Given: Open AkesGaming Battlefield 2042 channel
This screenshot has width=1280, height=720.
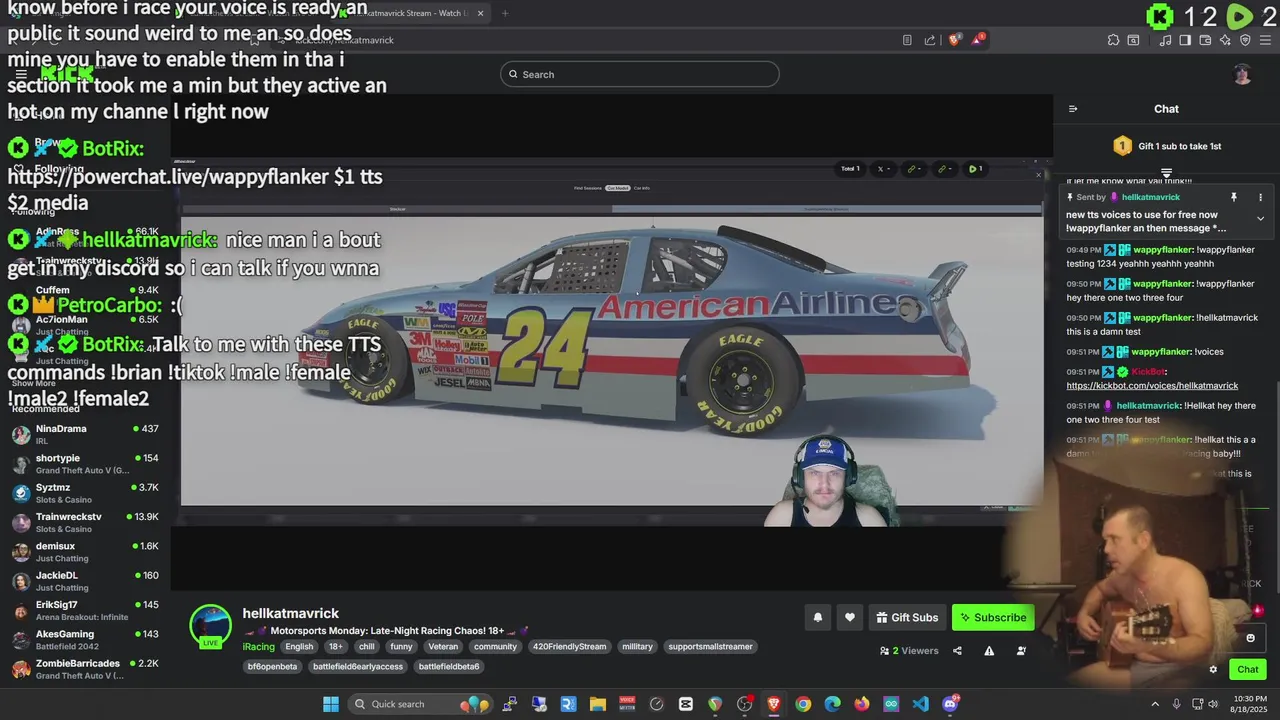Looking at the screenshot, I should tap(85, 640).
